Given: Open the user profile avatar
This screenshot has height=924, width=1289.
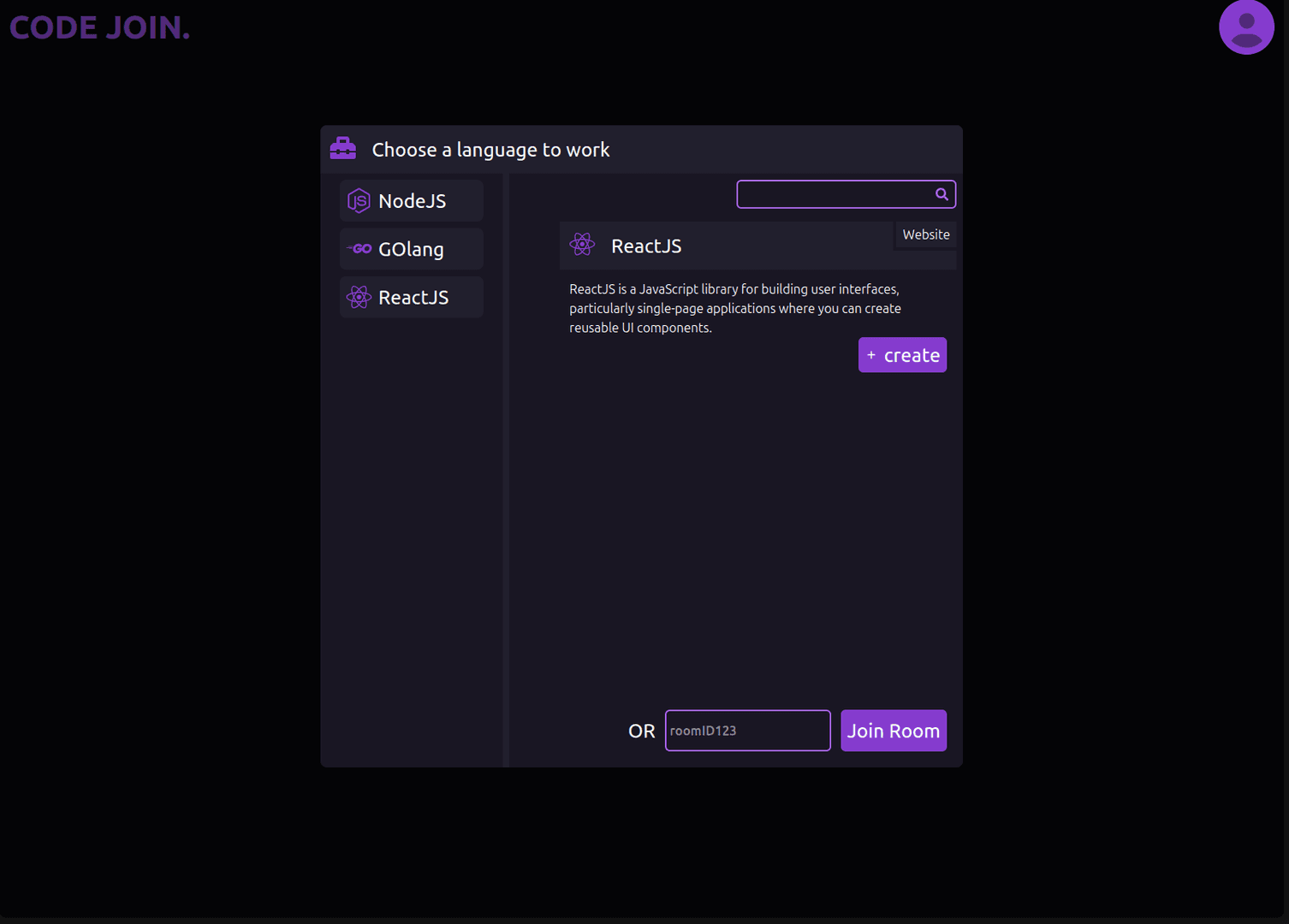Looking at the screenshot, I should click(x=1246, y=27).
